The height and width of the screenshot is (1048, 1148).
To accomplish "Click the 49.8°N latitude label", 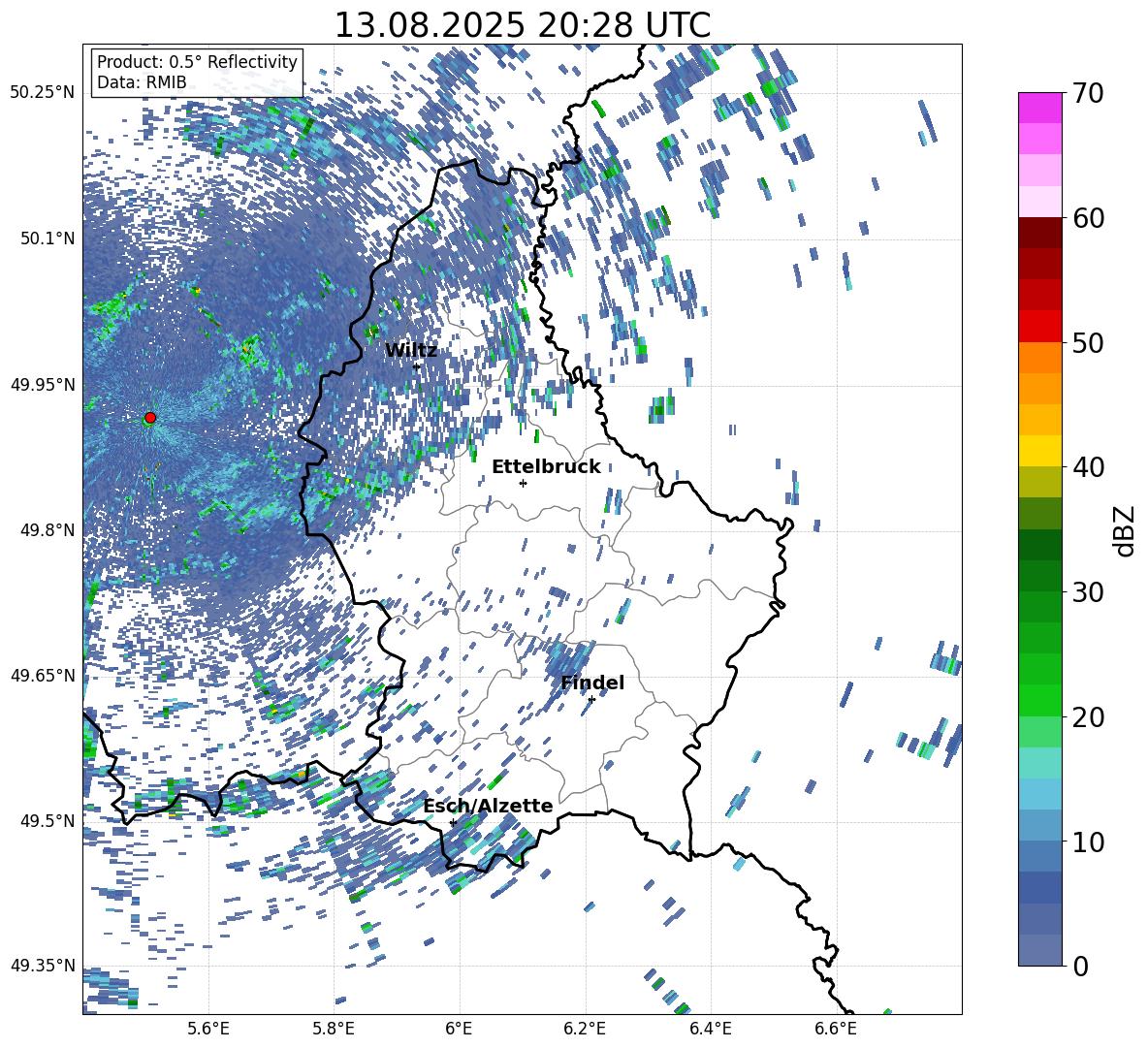I will pos(47,530).
